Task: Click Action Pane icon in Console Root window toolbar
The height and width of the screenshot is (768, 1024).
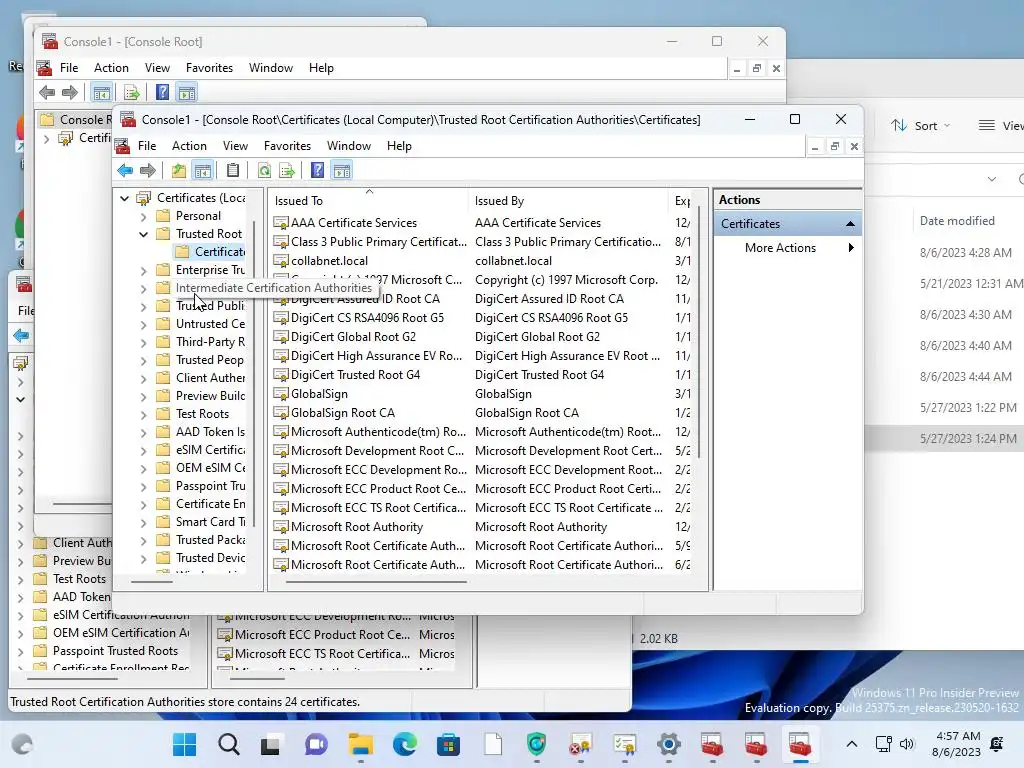Action: (x=187, y=93)
